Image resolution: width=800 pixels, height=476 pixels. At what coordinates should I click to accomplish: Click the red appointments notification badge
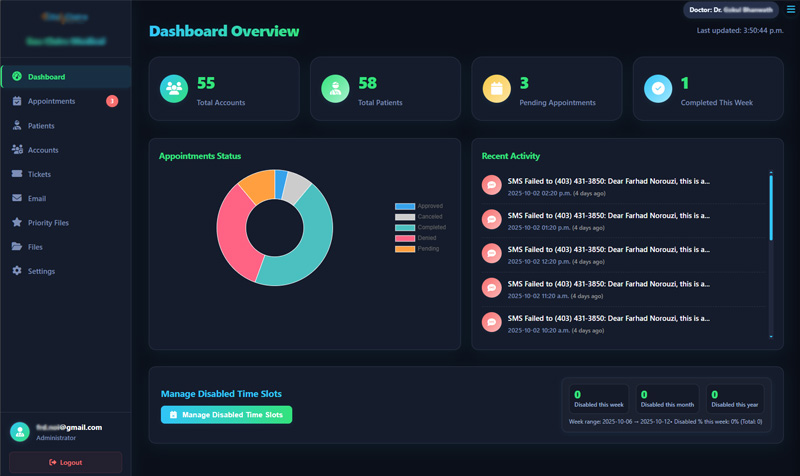click(112, 101)
